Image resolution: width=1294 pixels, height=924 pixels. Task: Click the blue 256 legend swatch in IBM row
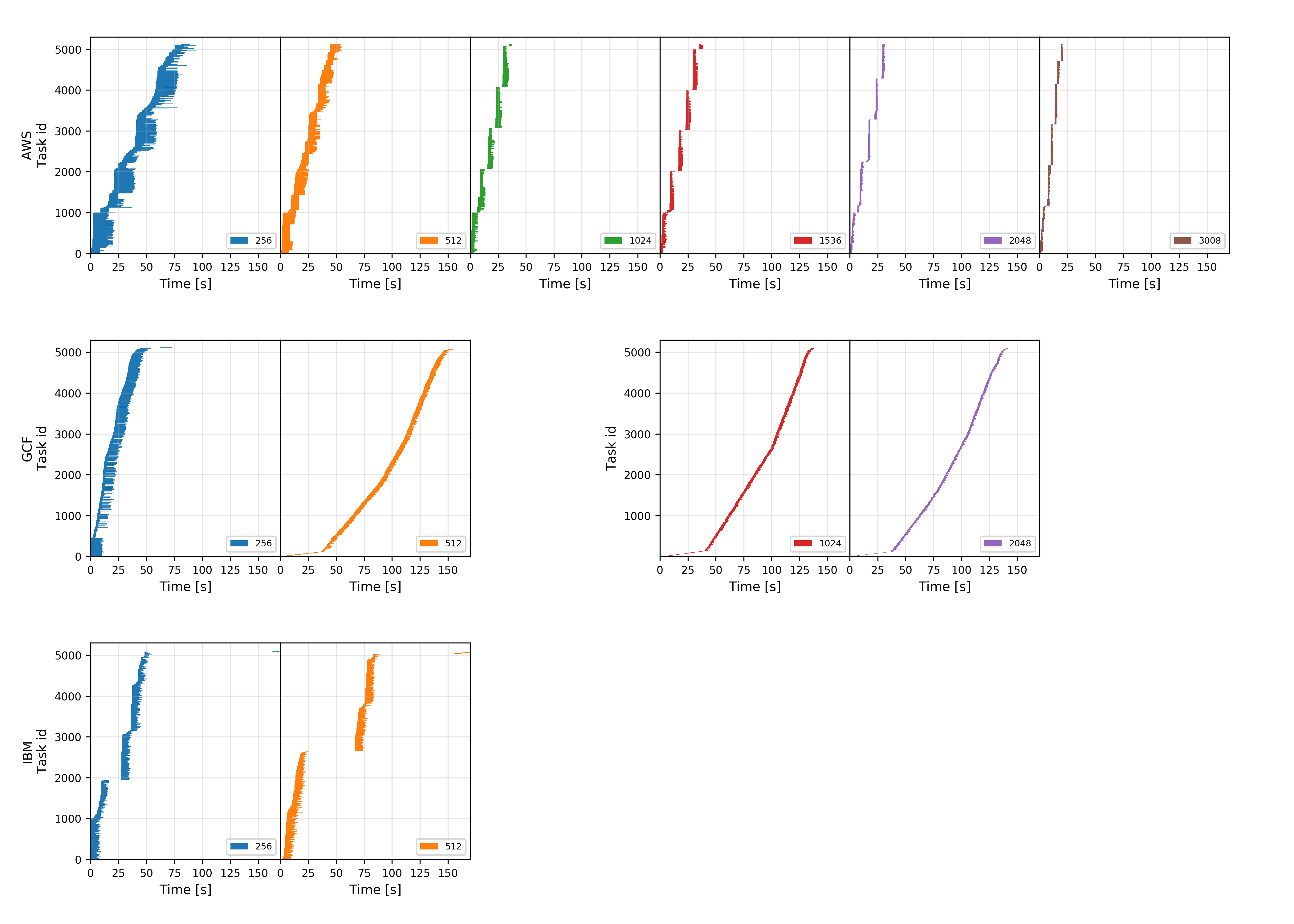(239, 846)
